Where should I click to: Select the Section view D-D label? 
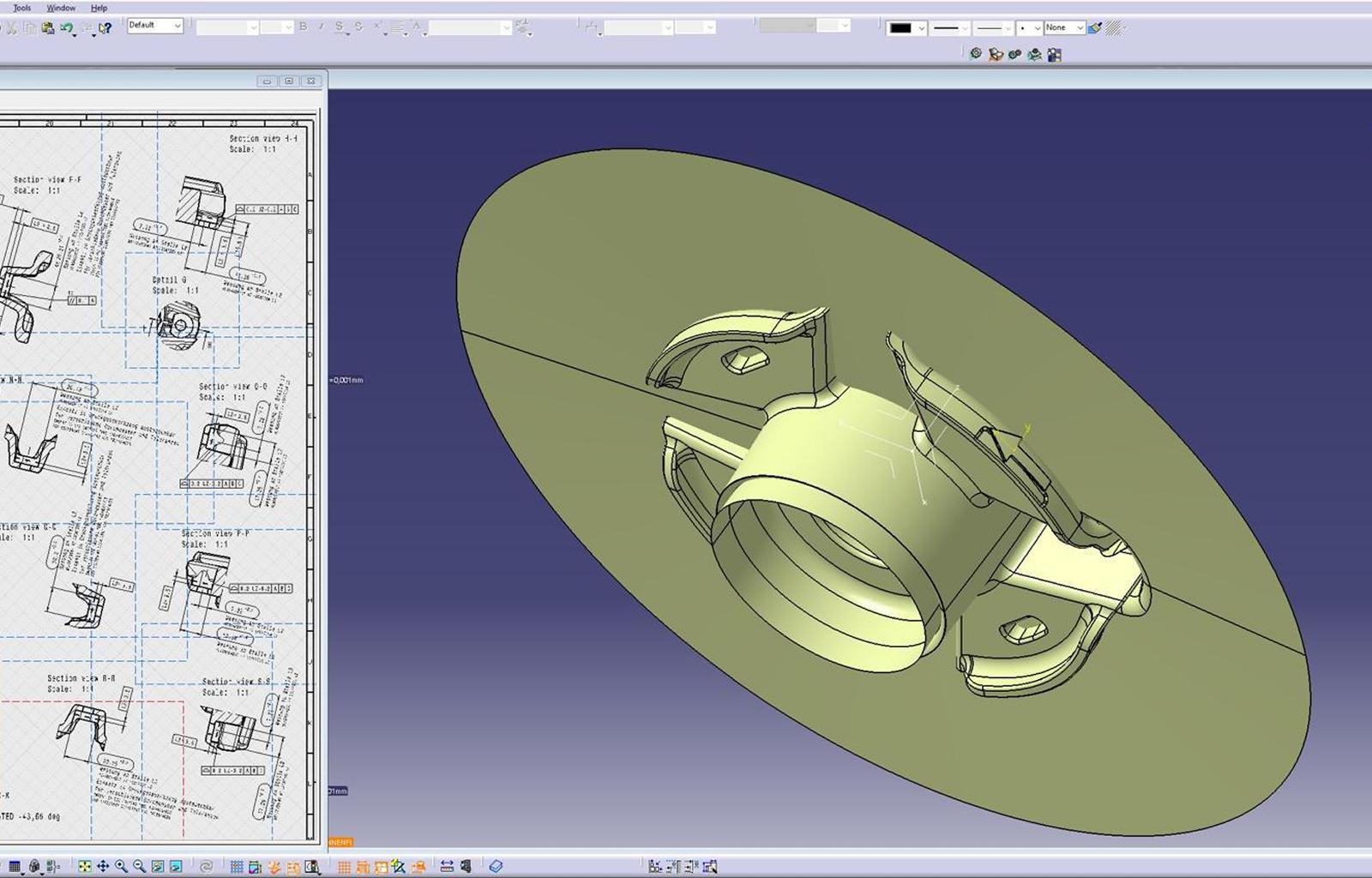click(x=233, y=387)
